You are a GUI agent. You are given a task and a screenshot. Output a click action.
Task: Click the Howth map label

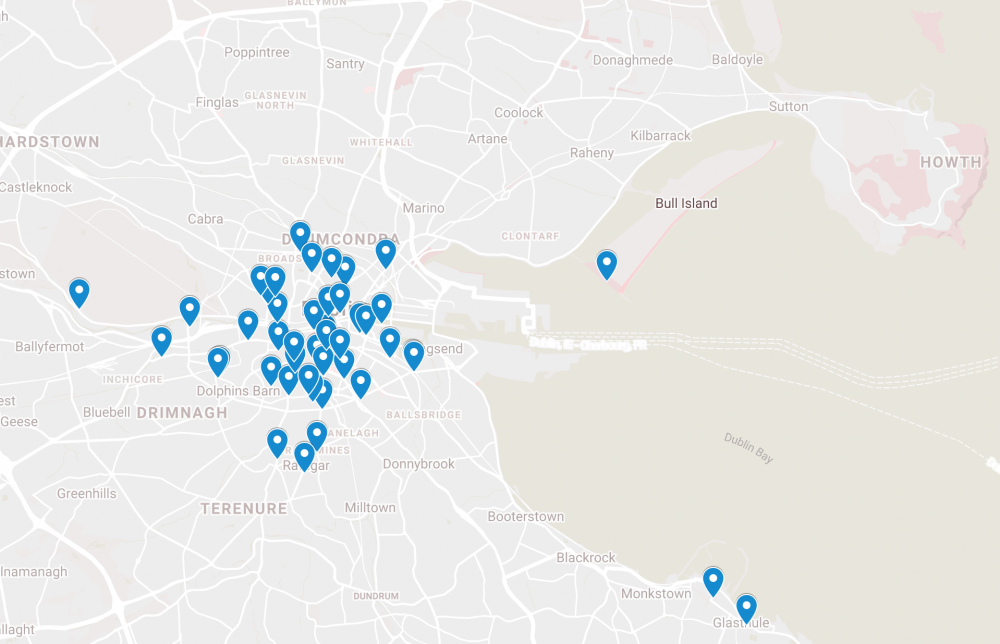tap(950, 163)
